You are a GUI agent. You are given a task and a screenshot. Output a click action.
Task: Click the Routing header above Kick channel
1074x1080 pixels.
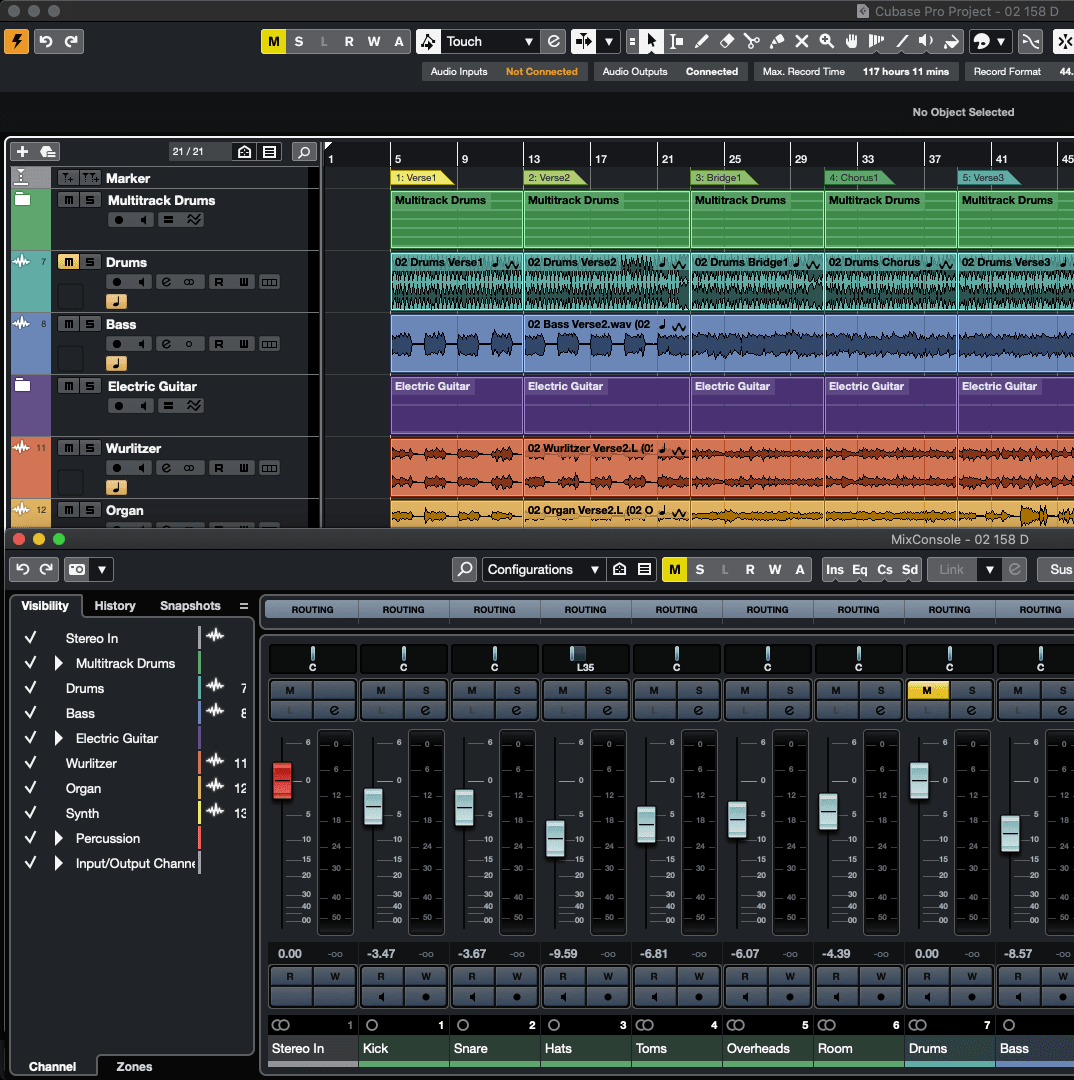(404, 609)
